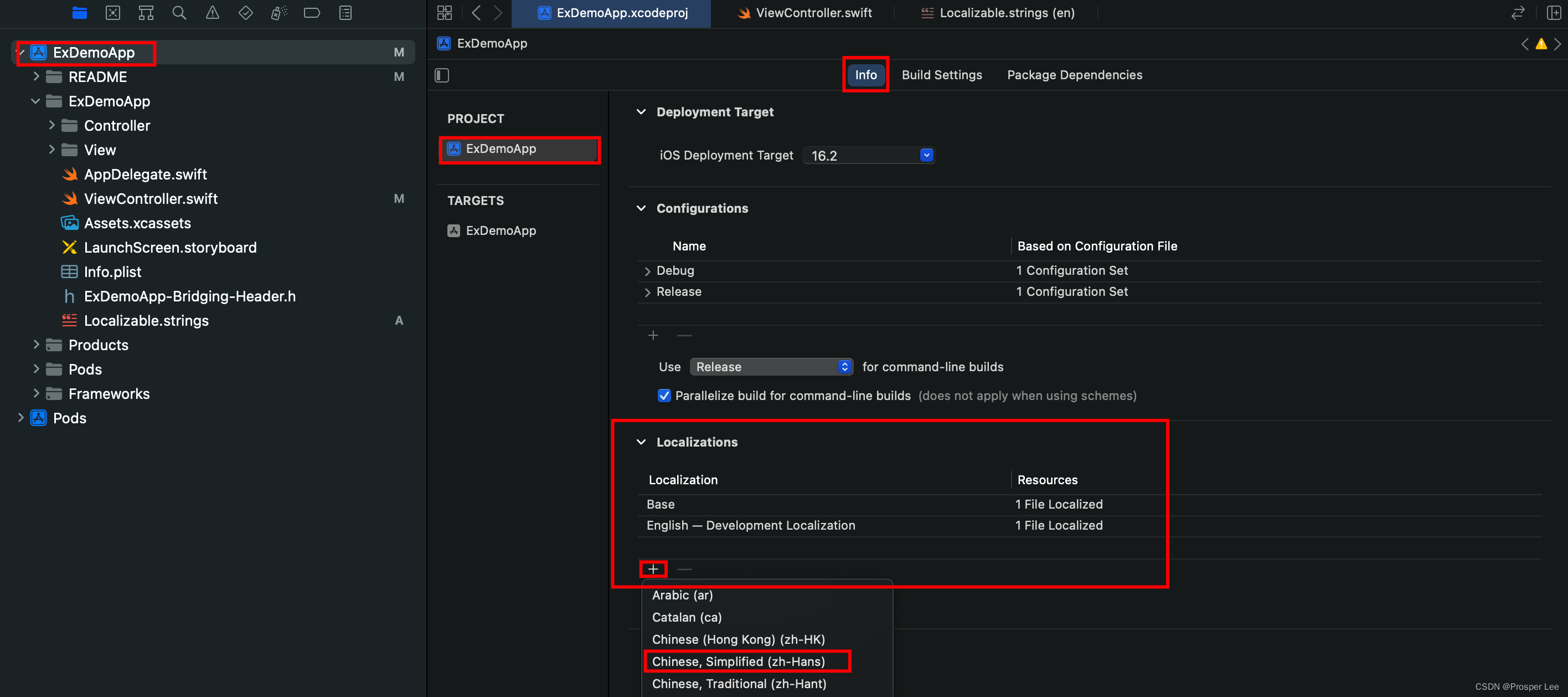
Task: Jump to the next issue arrow
Action: pos(1557,44)
